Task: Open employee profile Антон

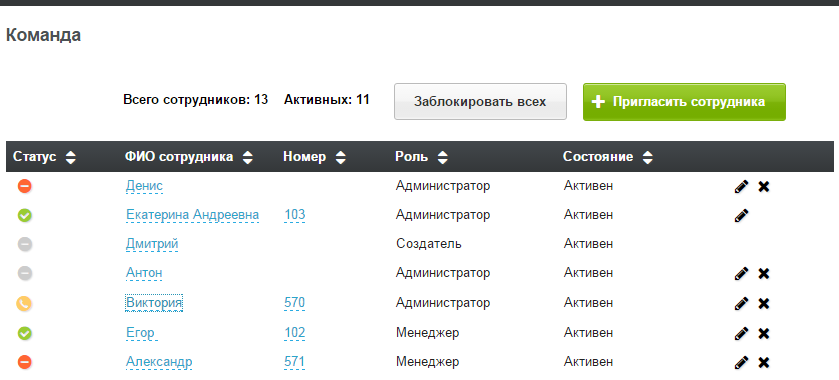Action: 144,273
